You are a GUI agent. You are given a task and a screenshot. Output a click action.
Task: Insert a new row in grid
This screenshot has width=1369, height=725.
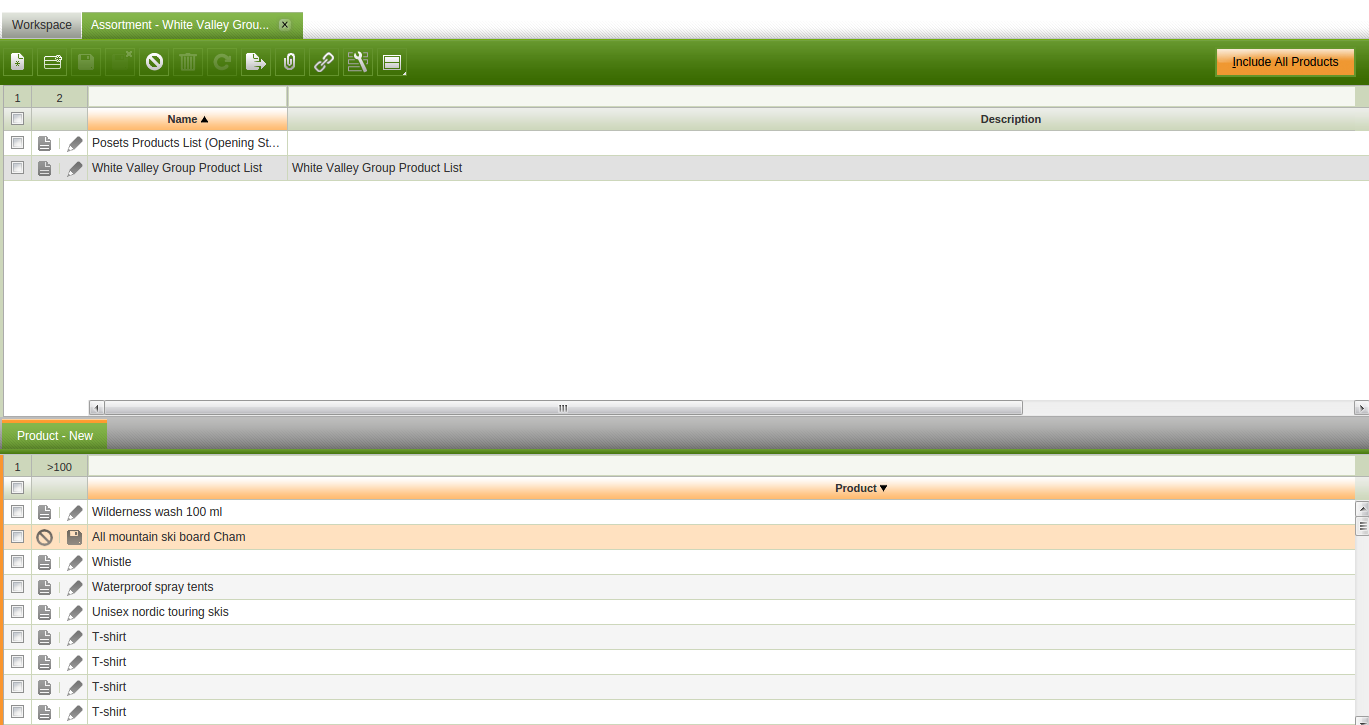(52, 62)
